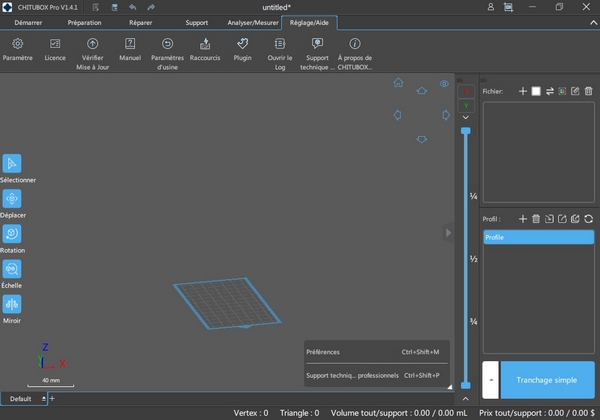Click the up chevron below layer slider
The image size is (600, 420).
(x=466, y=399)
